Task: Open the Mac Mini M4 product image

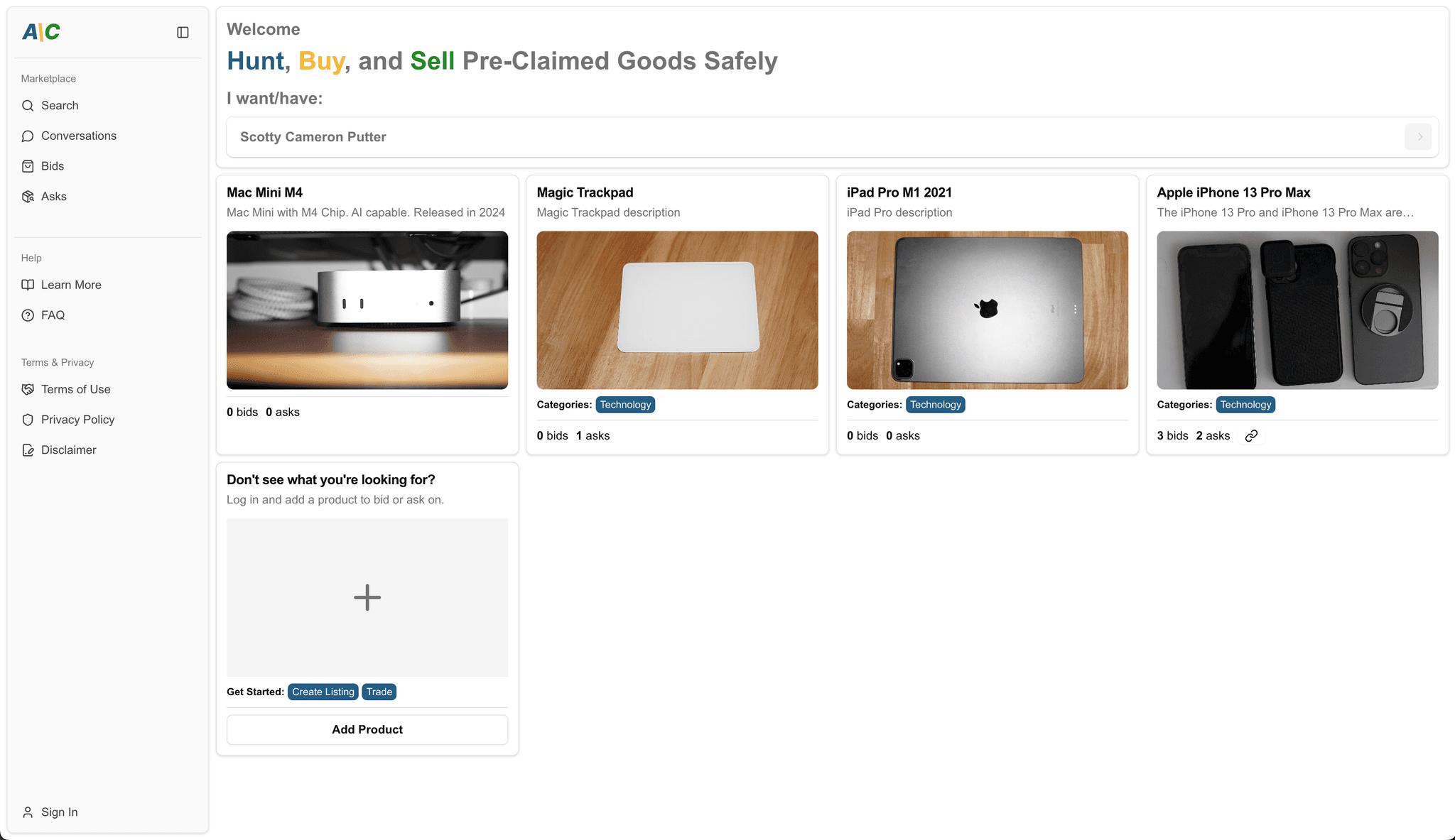Action: (367, 310)
